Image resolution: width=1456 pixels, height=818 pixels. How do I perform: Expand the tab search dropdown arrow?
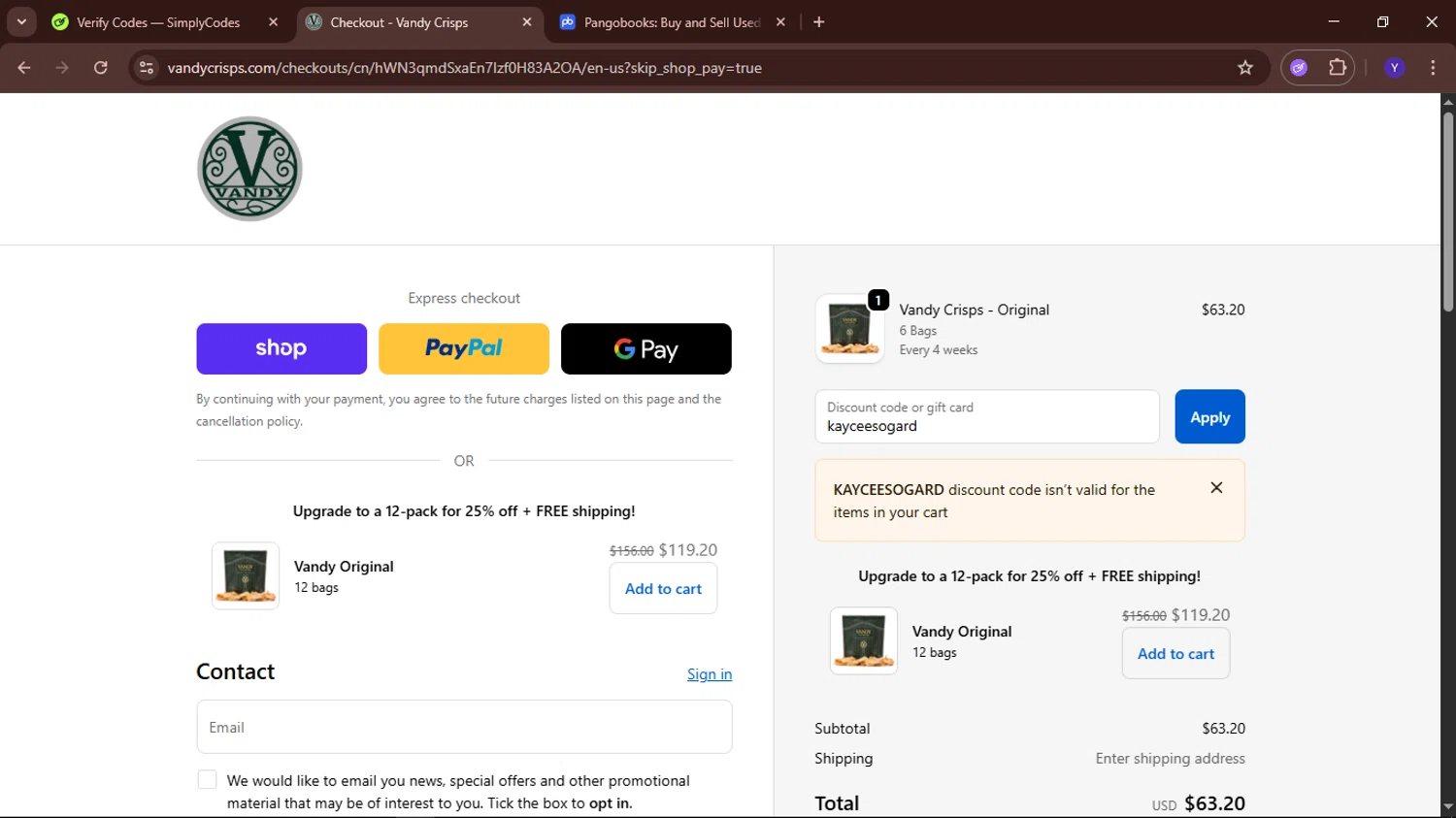point(21,21)
